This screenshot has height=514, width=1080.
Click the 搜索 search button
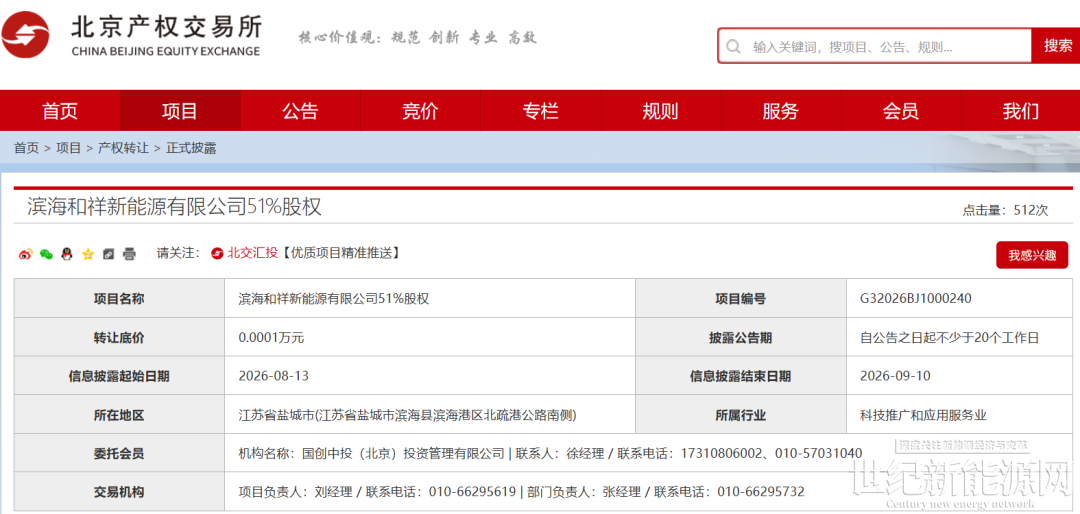point(1055,46)
